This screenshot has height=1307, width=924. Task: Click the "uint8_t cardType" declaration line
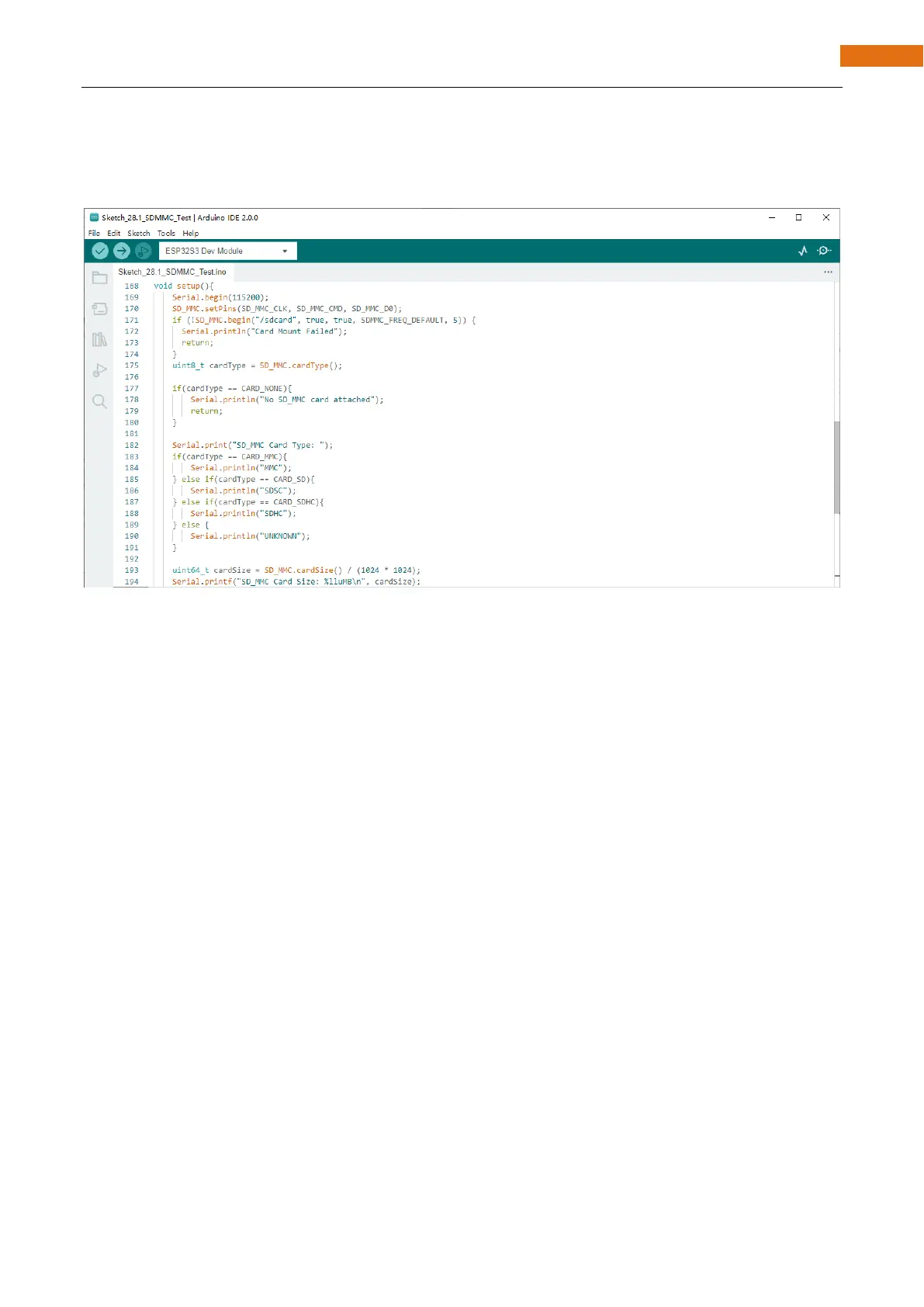[257, 366]
